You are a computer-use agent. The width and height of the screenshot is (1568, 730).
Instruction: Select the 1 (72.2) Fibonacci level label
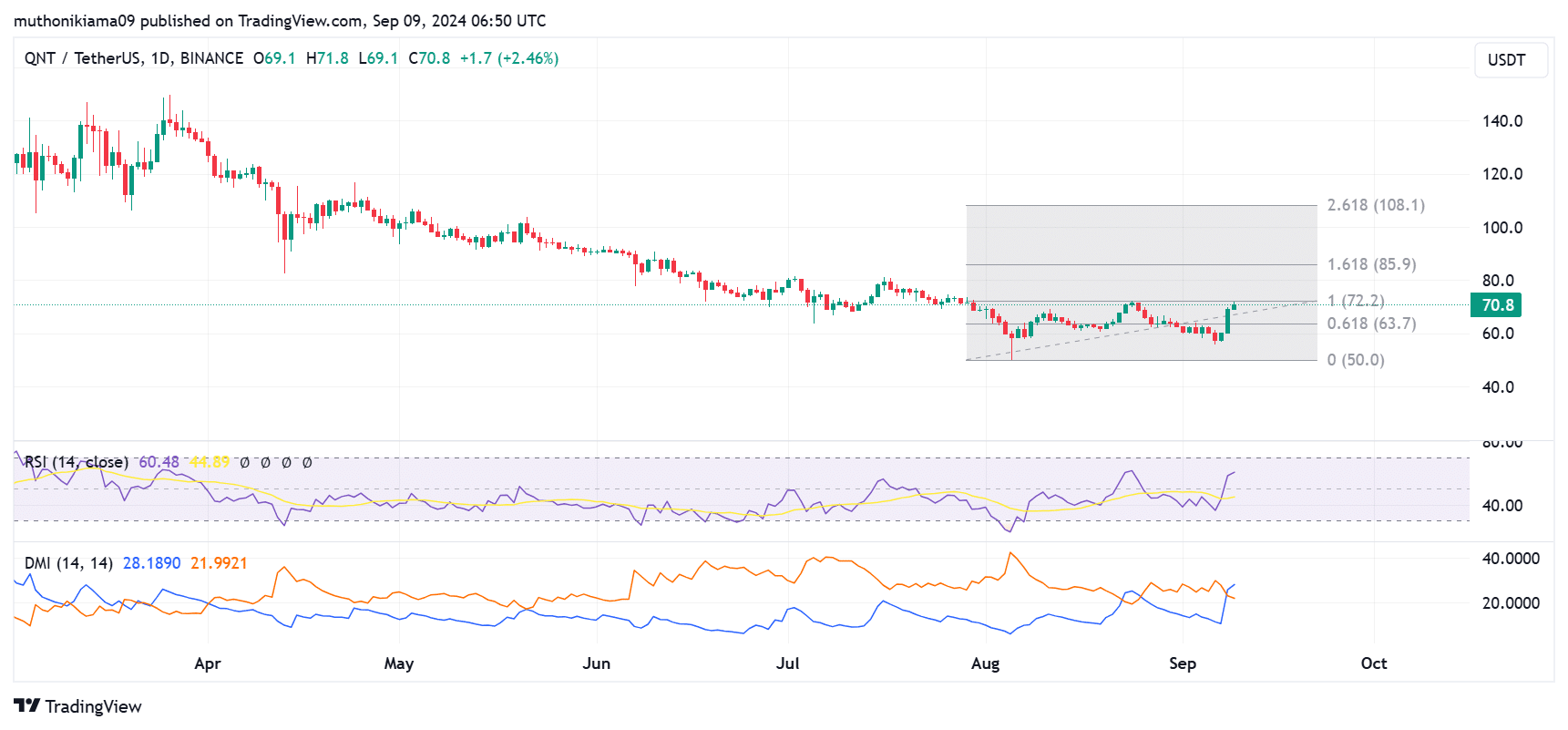1356,301
